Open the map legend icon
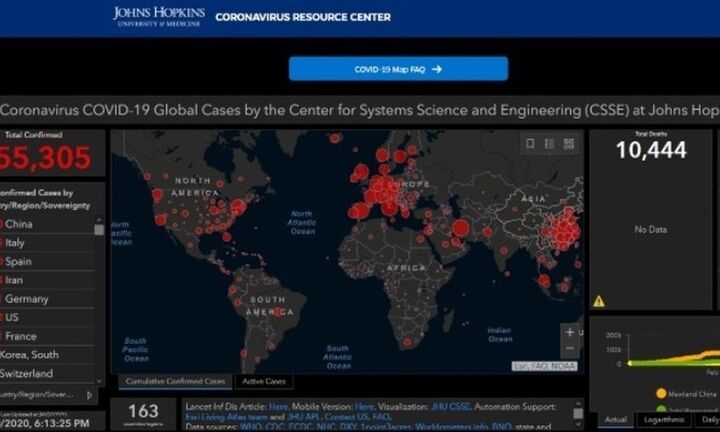 (549, 144)
